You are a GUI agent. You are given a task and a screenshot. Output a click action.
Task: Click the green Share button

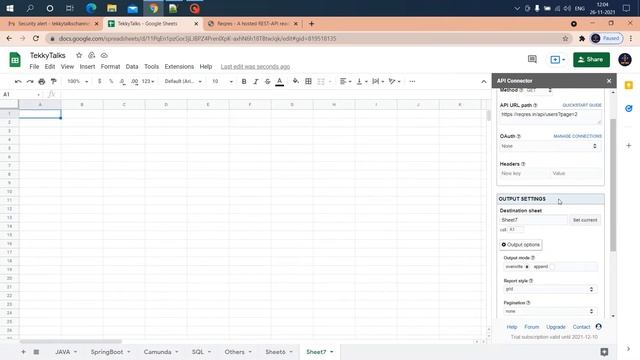(x=591, y=60)
